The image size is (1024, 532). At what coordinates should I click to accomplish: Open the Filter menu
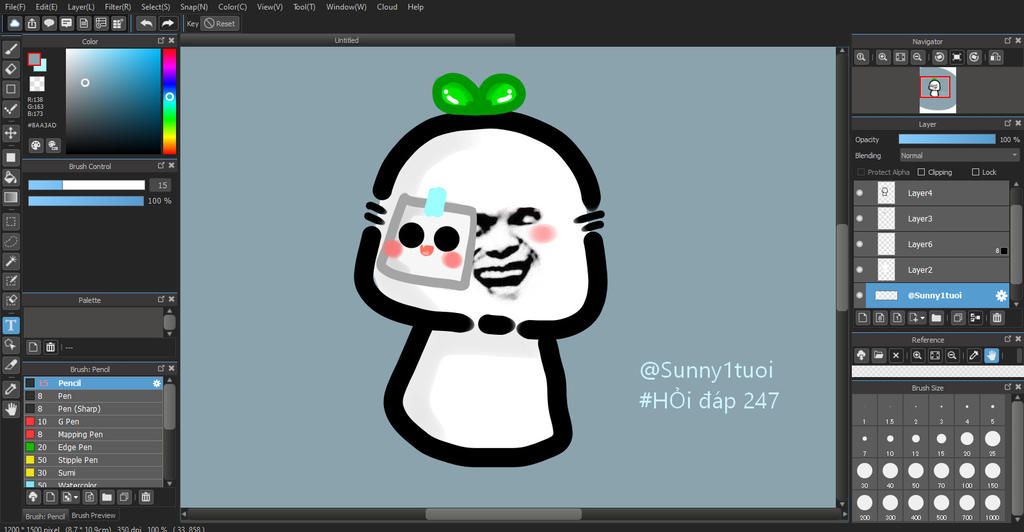(118, 7)
